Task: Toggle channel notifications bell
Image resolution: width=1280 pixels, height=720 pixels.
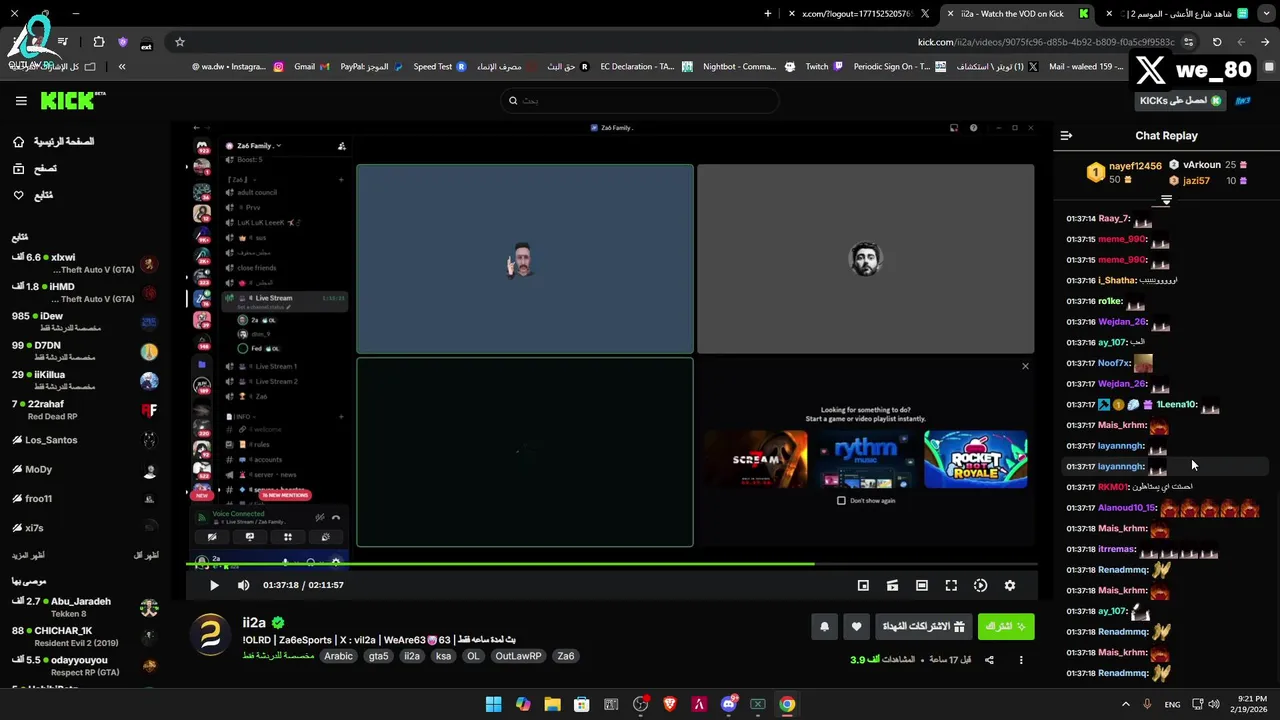Action: pos(824,627)
